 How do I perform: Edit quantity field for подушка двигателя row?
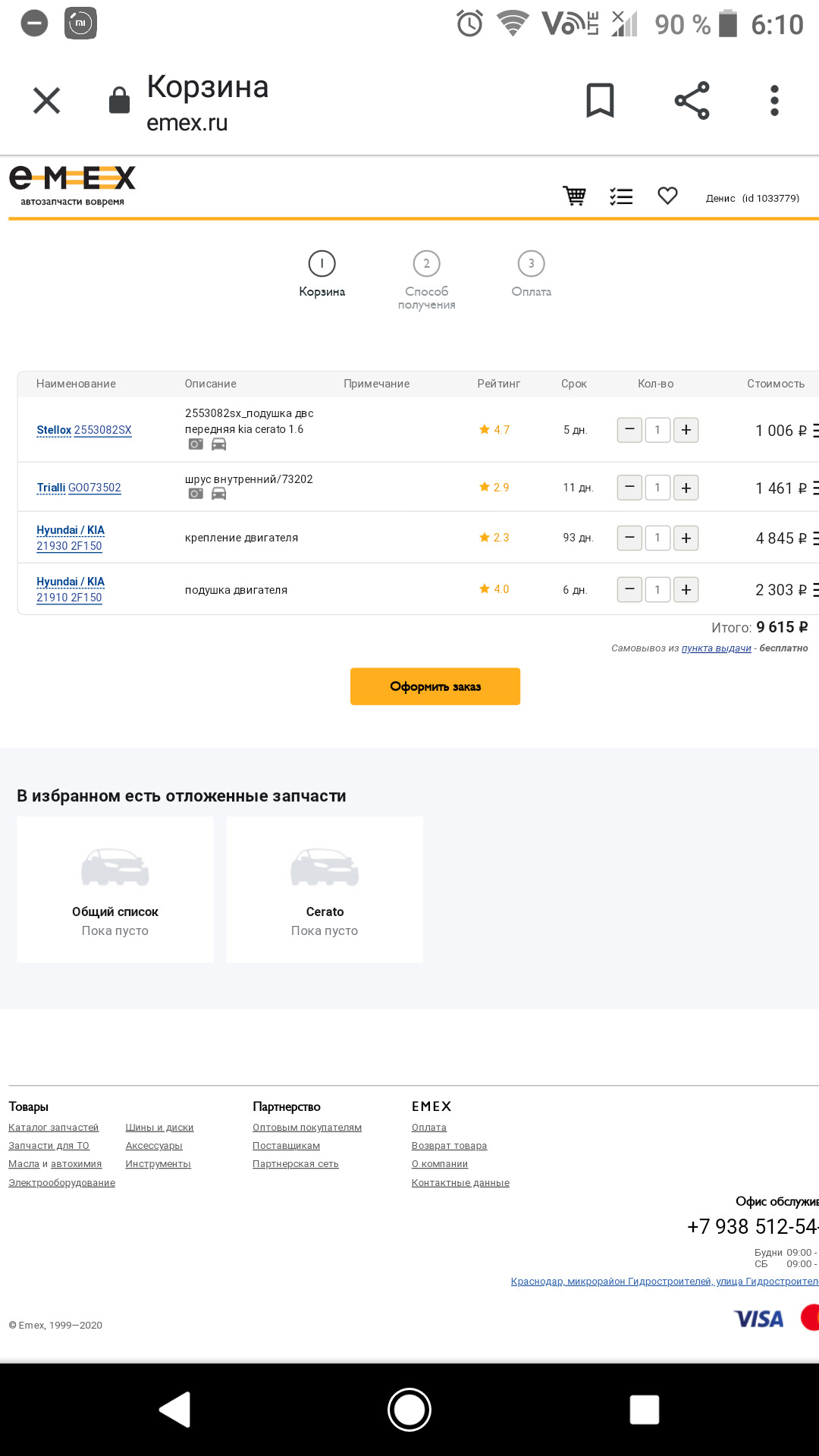pyautogui.click(x=657, y=589)
